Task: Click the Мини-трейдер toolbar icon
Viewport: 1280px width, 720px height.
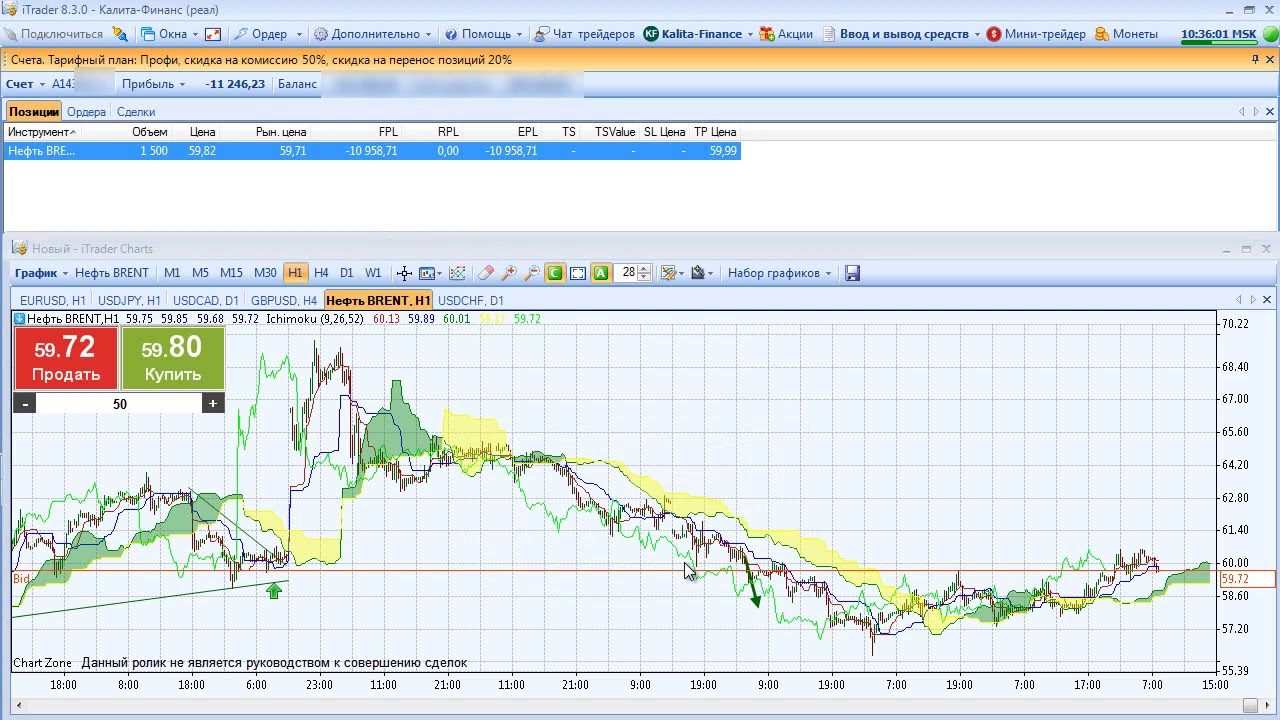Action: [x=1036, y=34]
